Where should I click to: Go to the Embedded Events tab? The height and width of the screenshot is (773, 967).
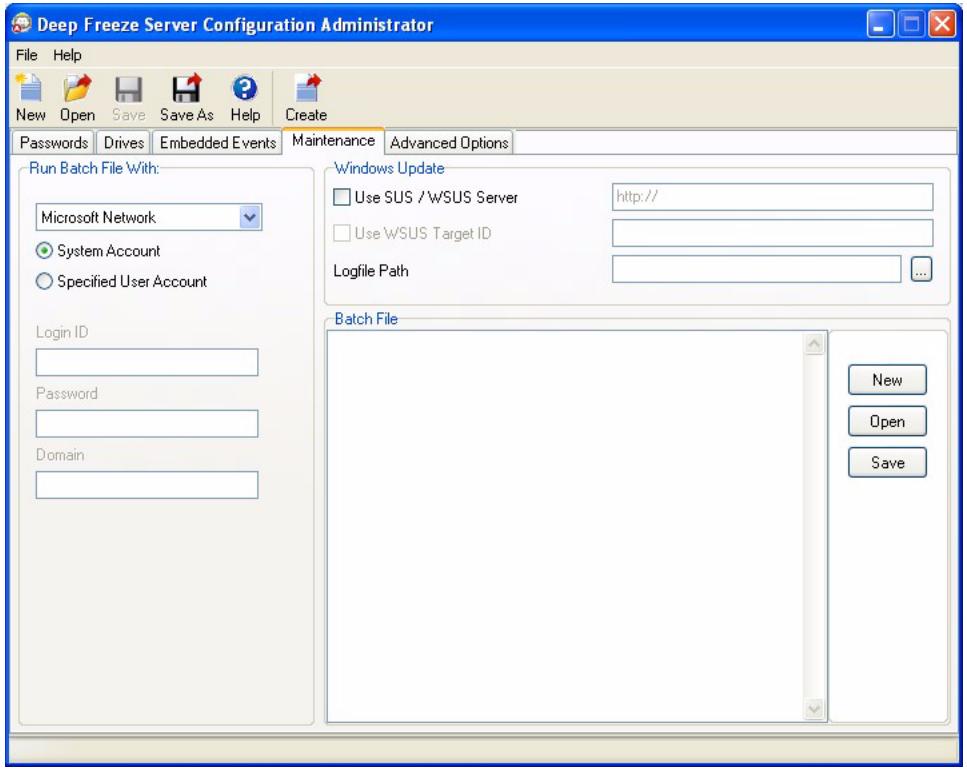(218, 143)
